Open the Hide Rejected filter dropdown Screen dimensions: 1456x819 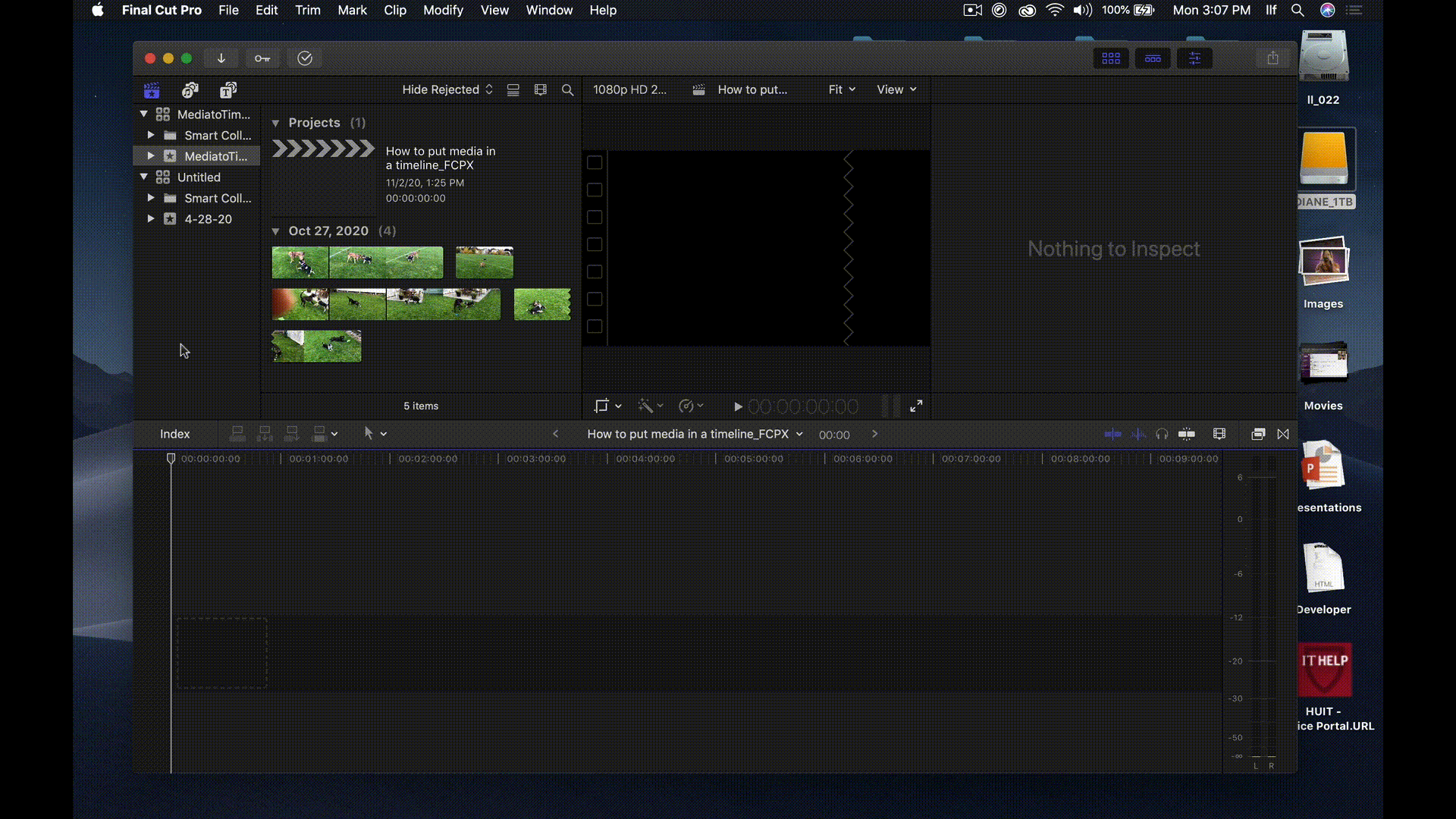(447, 89)
